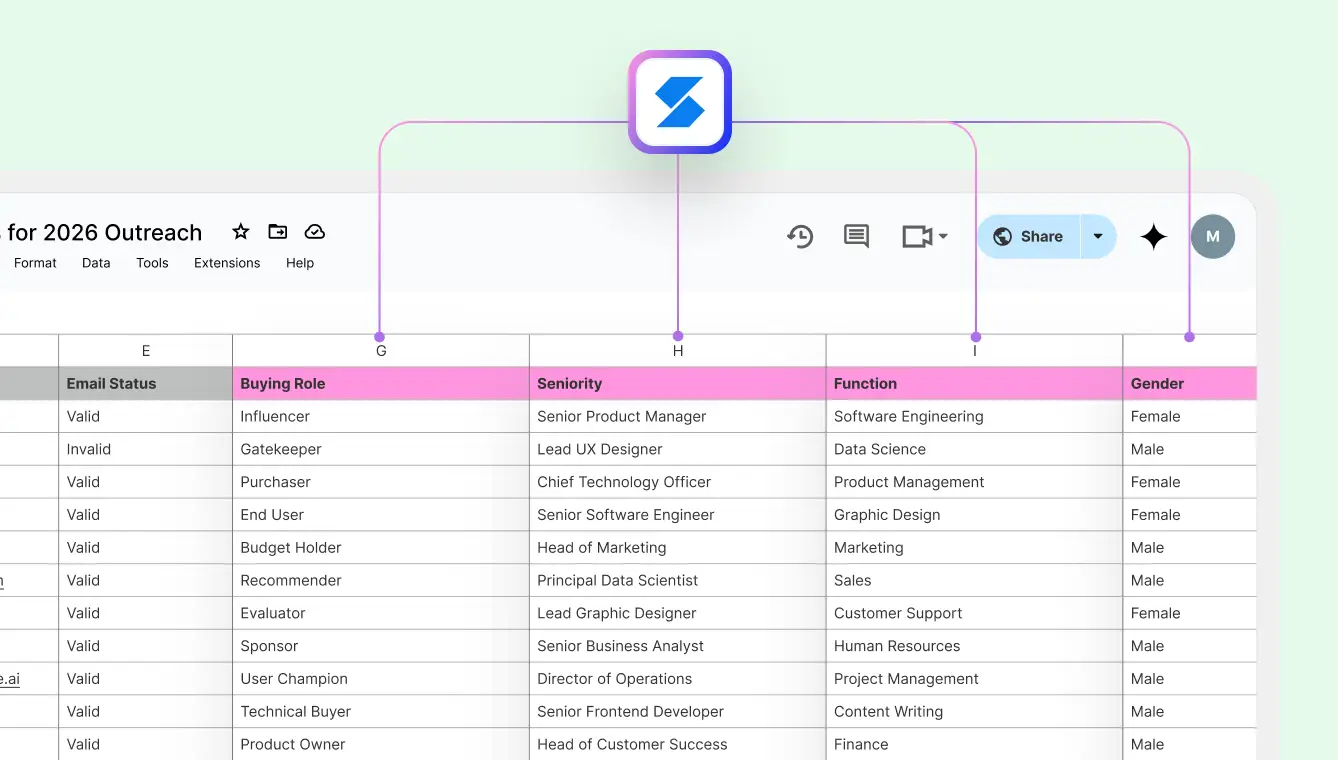This screenshot has width=1338, height=760.
Task: Open the comments panel
Action: 855,236
